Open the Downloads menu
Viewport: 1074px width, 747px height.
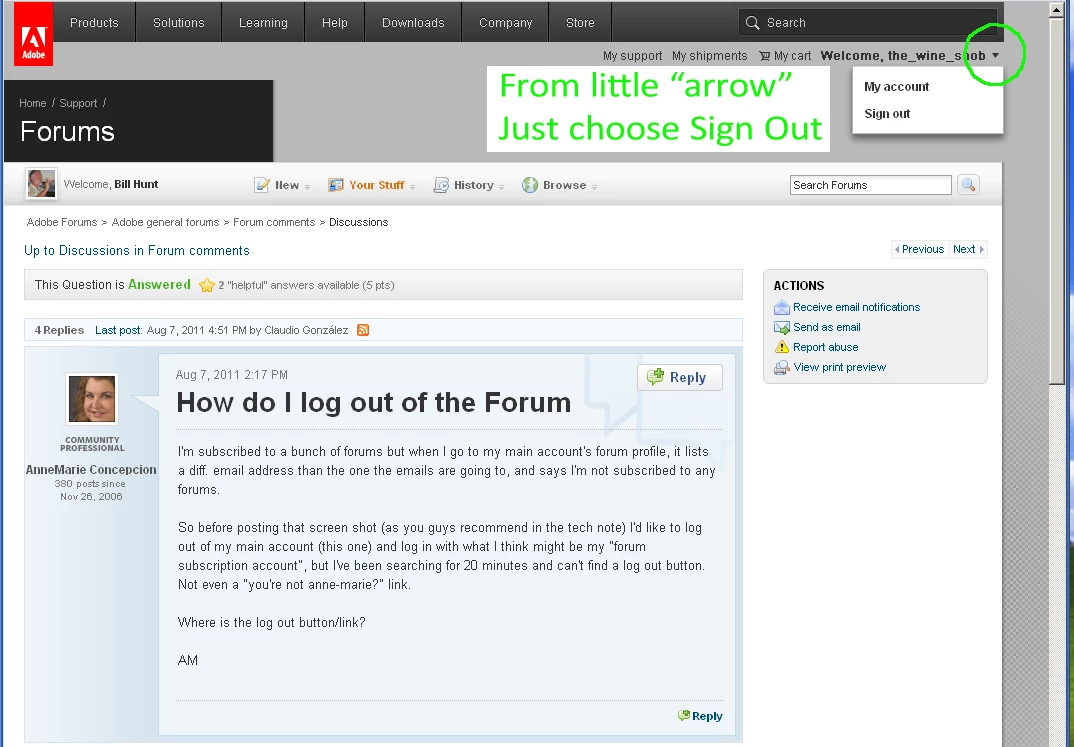pos(413,23)
